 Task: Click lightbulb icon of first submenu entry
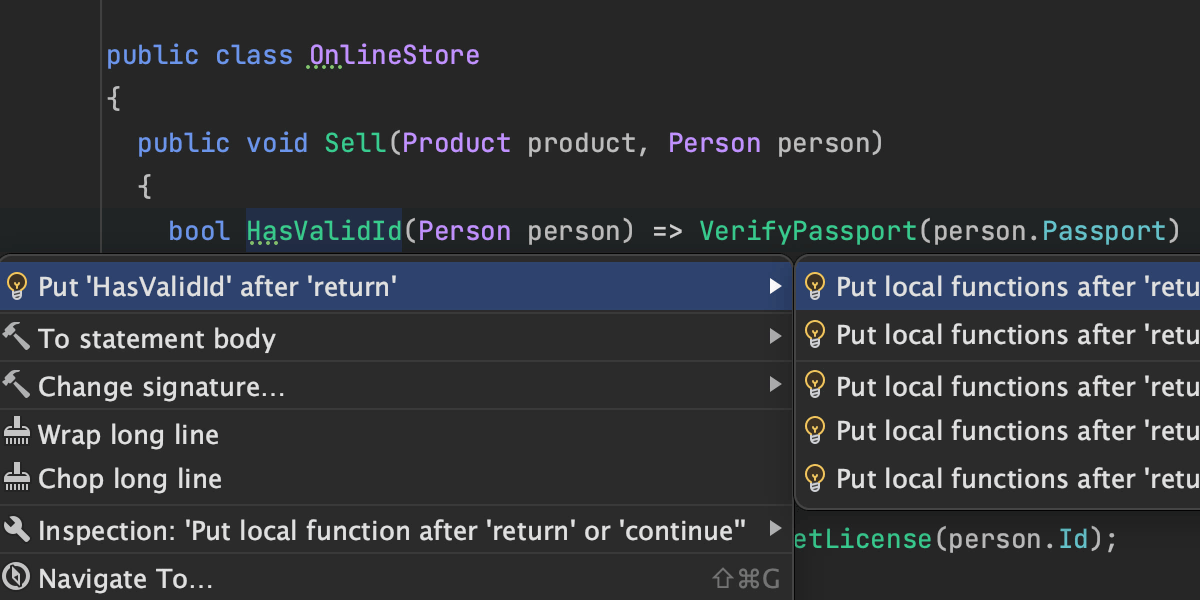pos(816,288)
